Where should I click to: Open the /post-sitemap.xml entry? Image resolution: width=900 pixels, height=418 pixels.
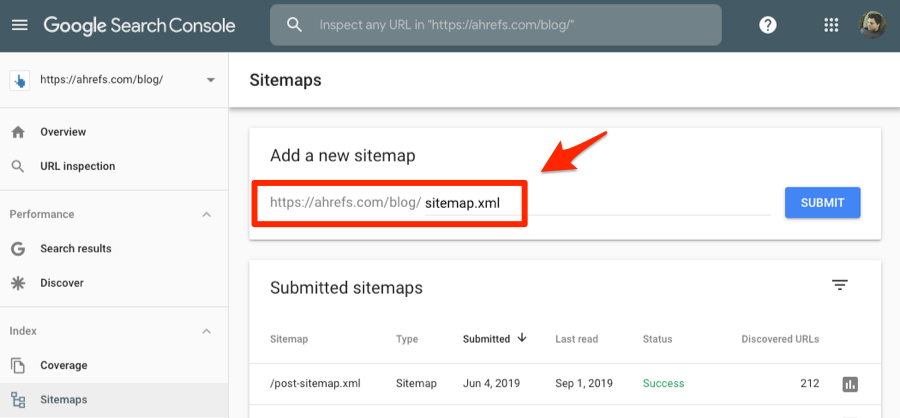(x=315, y=383)
